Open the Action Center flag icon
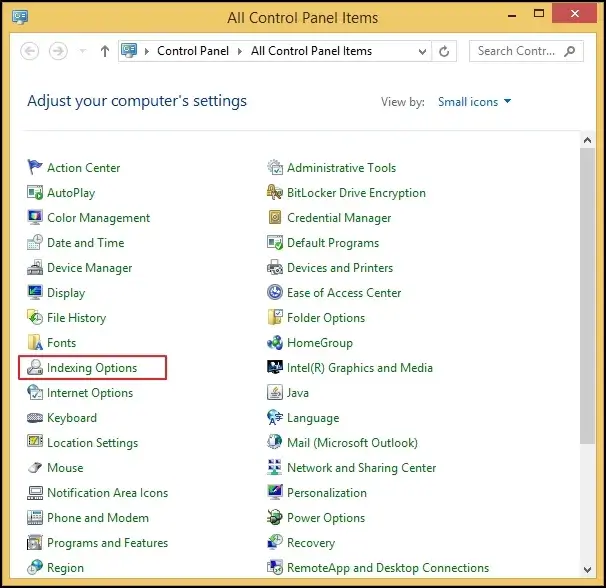The width and height of the screenshot is (606, 588). pyautogui.click(x=35, y=167)
